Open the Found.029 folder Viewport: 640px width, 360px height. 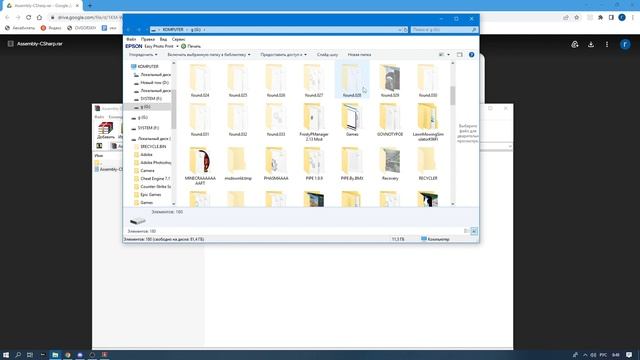point(390,81)
